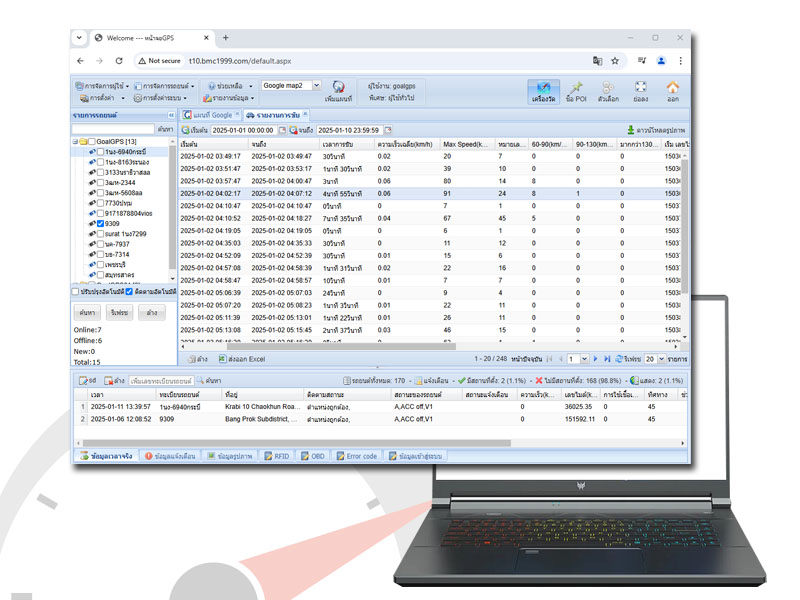
Task: Open the RFID tab
Action: [x=277, y=456]
